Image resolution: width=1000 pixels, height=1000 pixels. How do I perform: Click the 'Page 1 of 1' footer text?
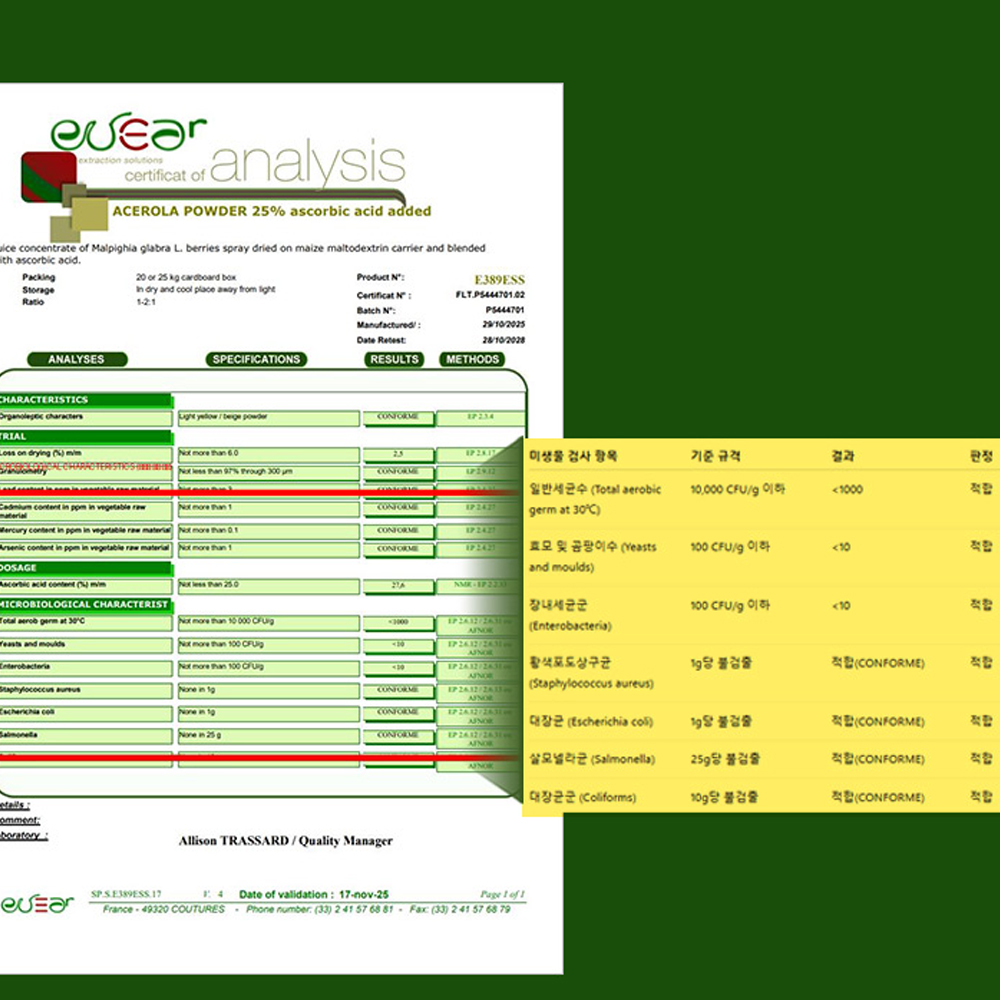pyautogui.click(x=503, y=894)
